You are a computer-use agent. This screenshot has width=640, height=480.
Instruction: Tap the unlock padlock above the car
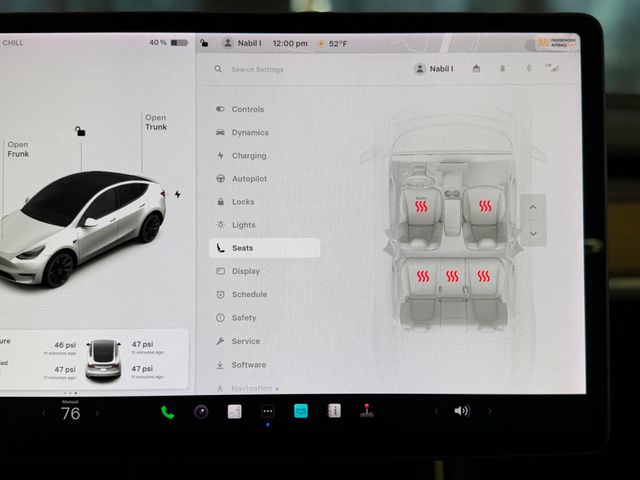(80, 131)
